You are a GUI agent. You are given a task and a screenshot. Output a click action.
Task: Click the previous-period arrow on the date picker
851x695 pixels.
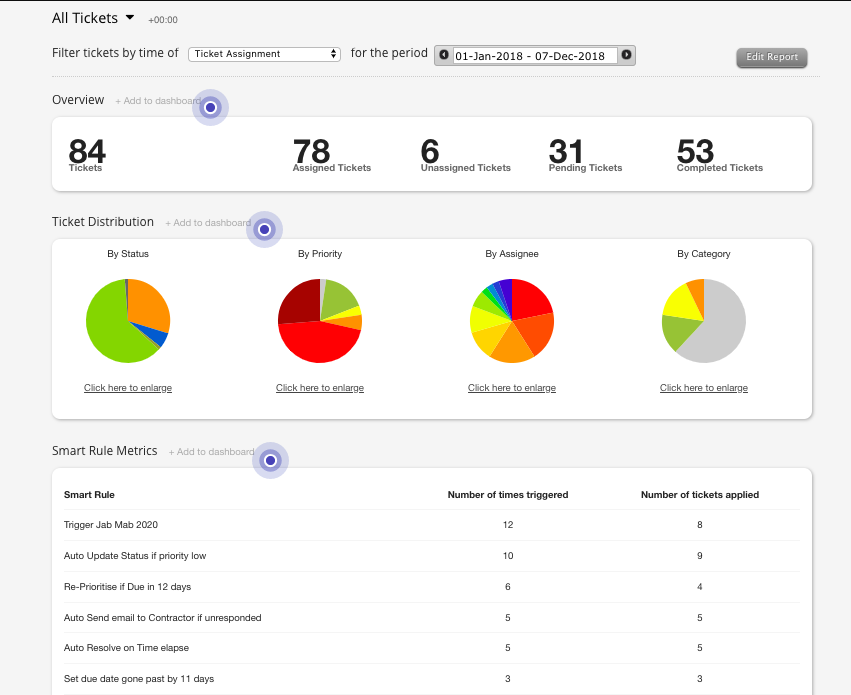coord(444,56)
